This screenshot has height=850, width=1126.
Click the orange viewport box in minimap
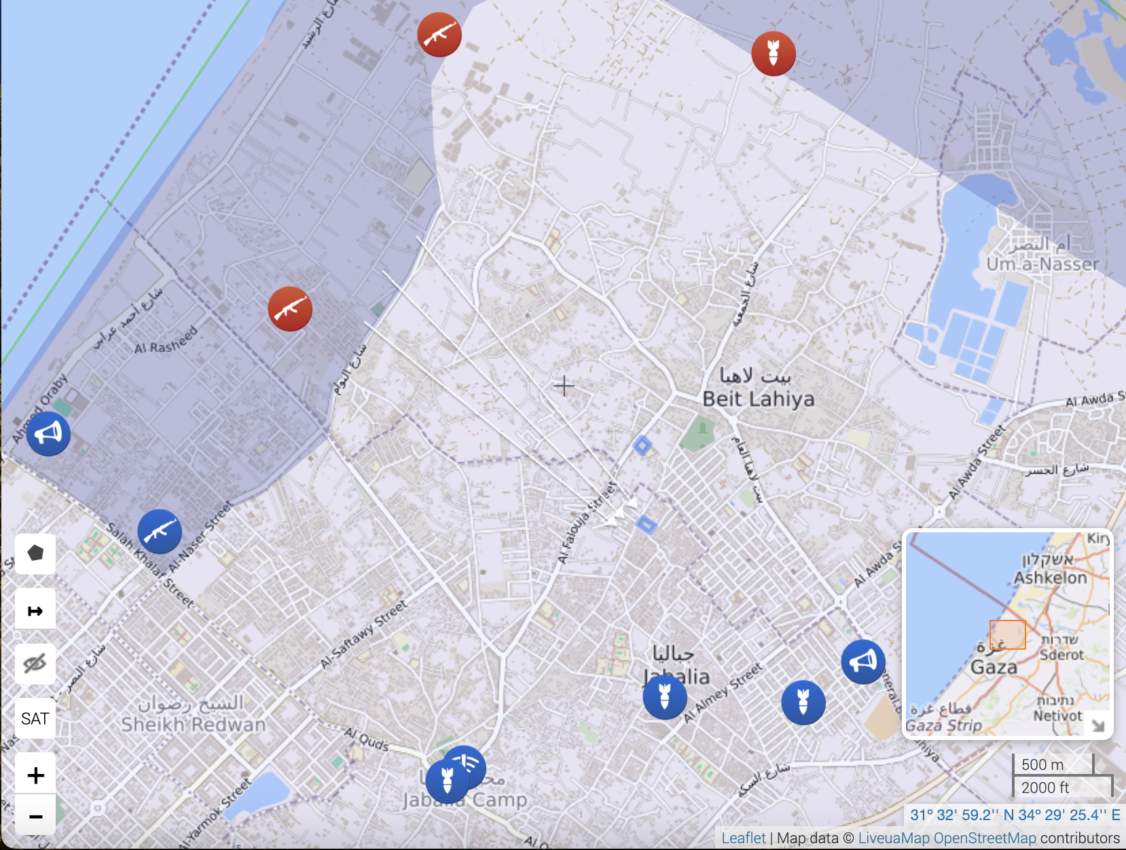(1007, 635)
